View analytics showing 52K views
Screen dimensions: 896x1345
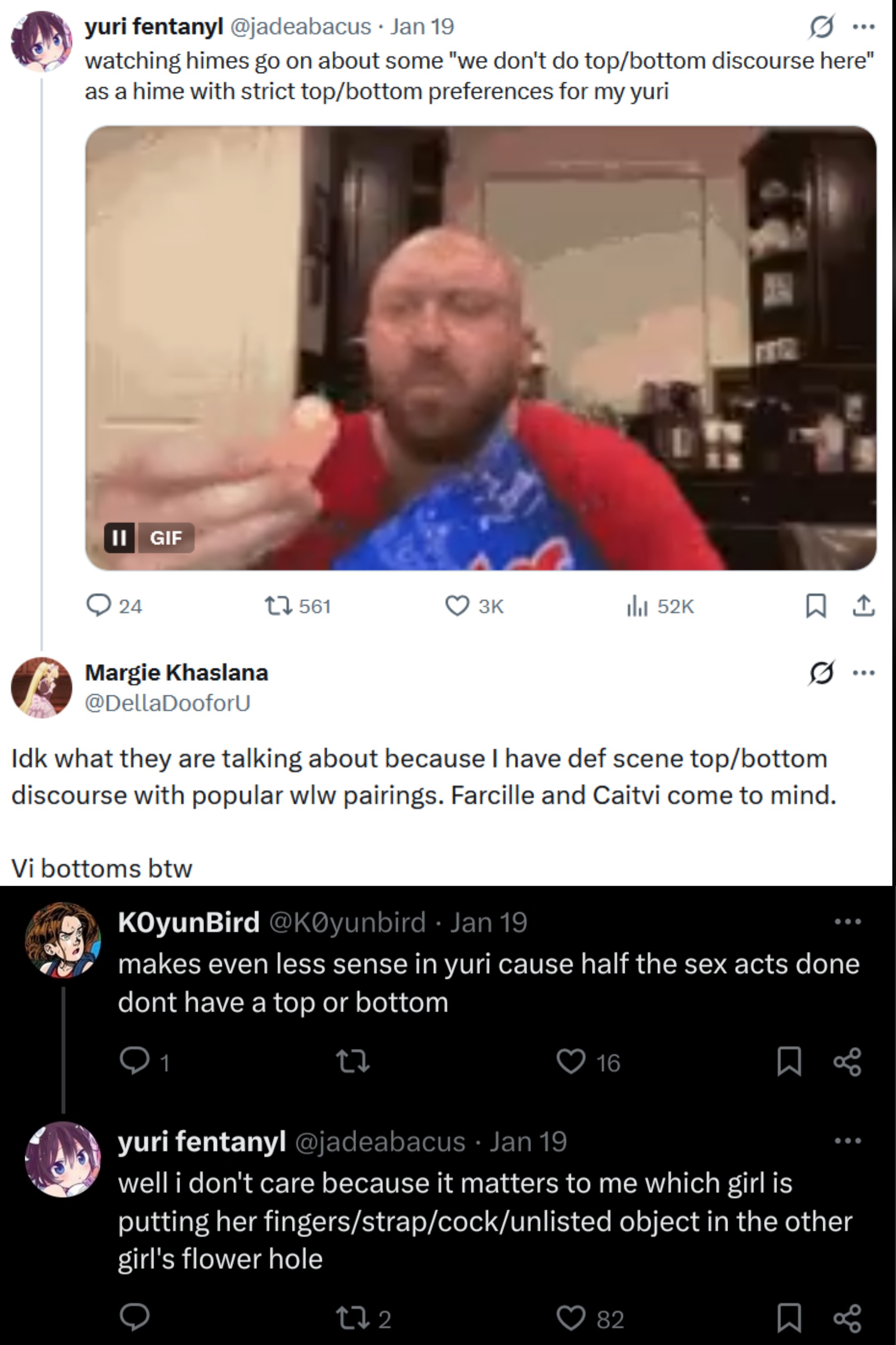coord(637,605)
